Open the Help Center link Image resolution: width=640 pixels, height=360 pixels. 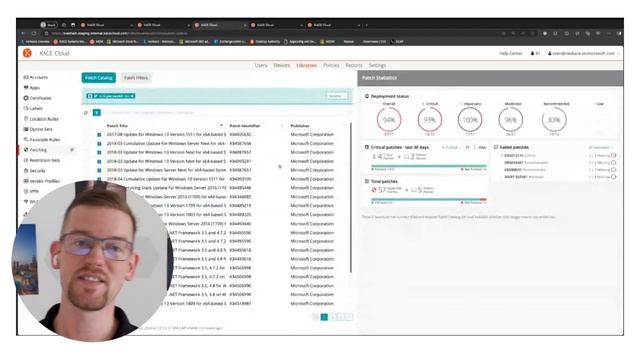tap(510, 53)
